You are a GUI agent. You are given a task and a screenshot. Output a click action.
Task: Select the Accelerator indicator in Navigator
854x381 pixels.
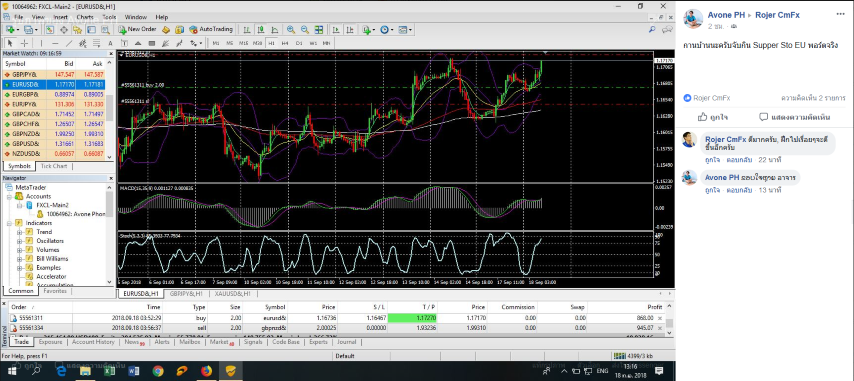(x=51, y=276)
